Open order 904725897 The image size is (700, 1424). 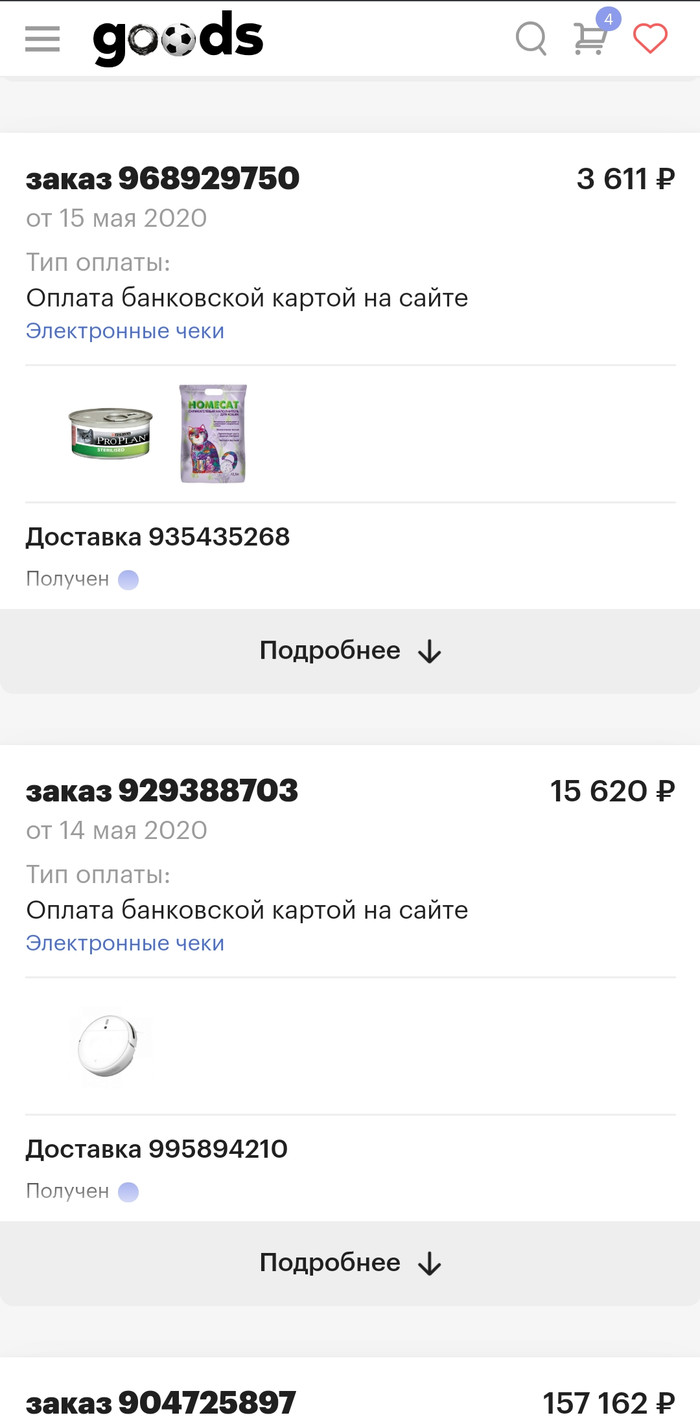161,1402
